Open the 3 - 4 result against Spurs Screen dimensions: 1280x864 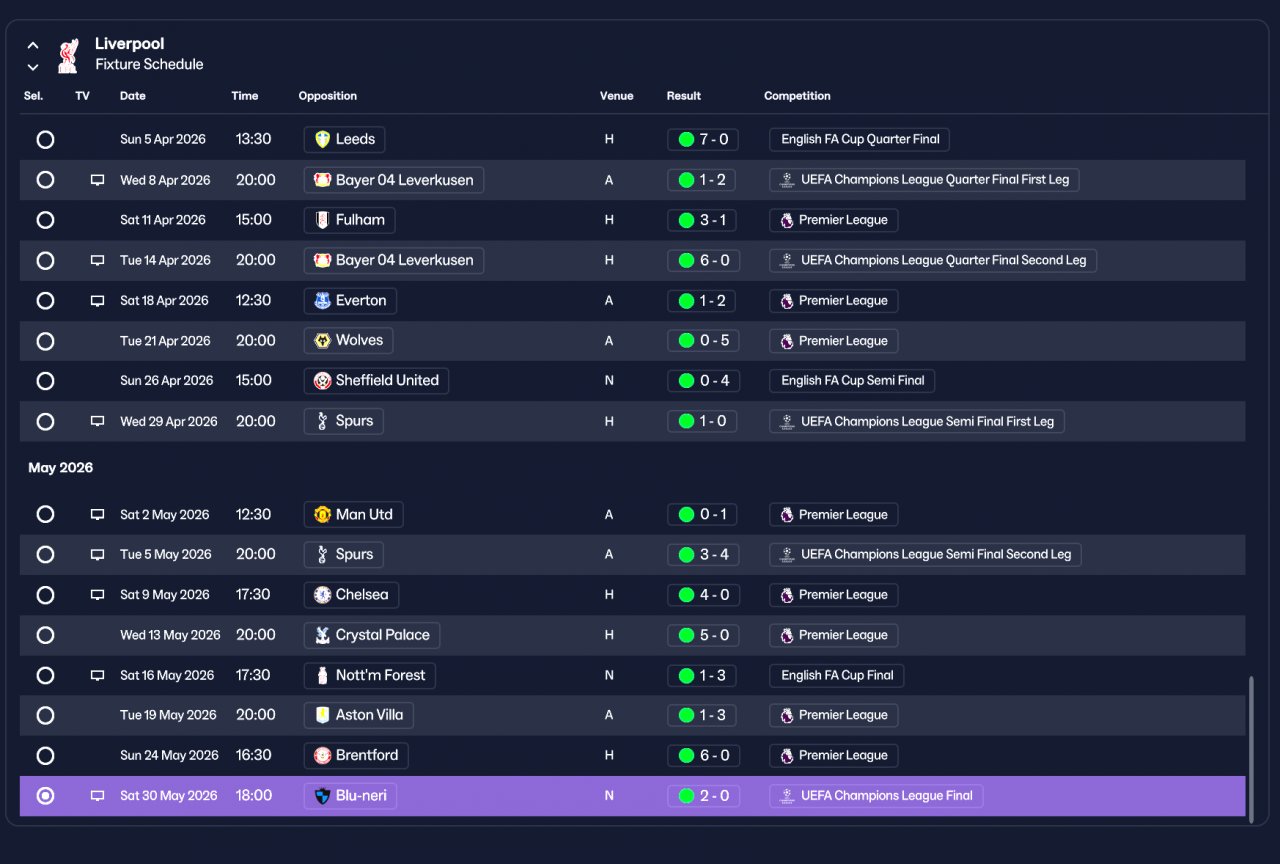(x=703, y=555)
